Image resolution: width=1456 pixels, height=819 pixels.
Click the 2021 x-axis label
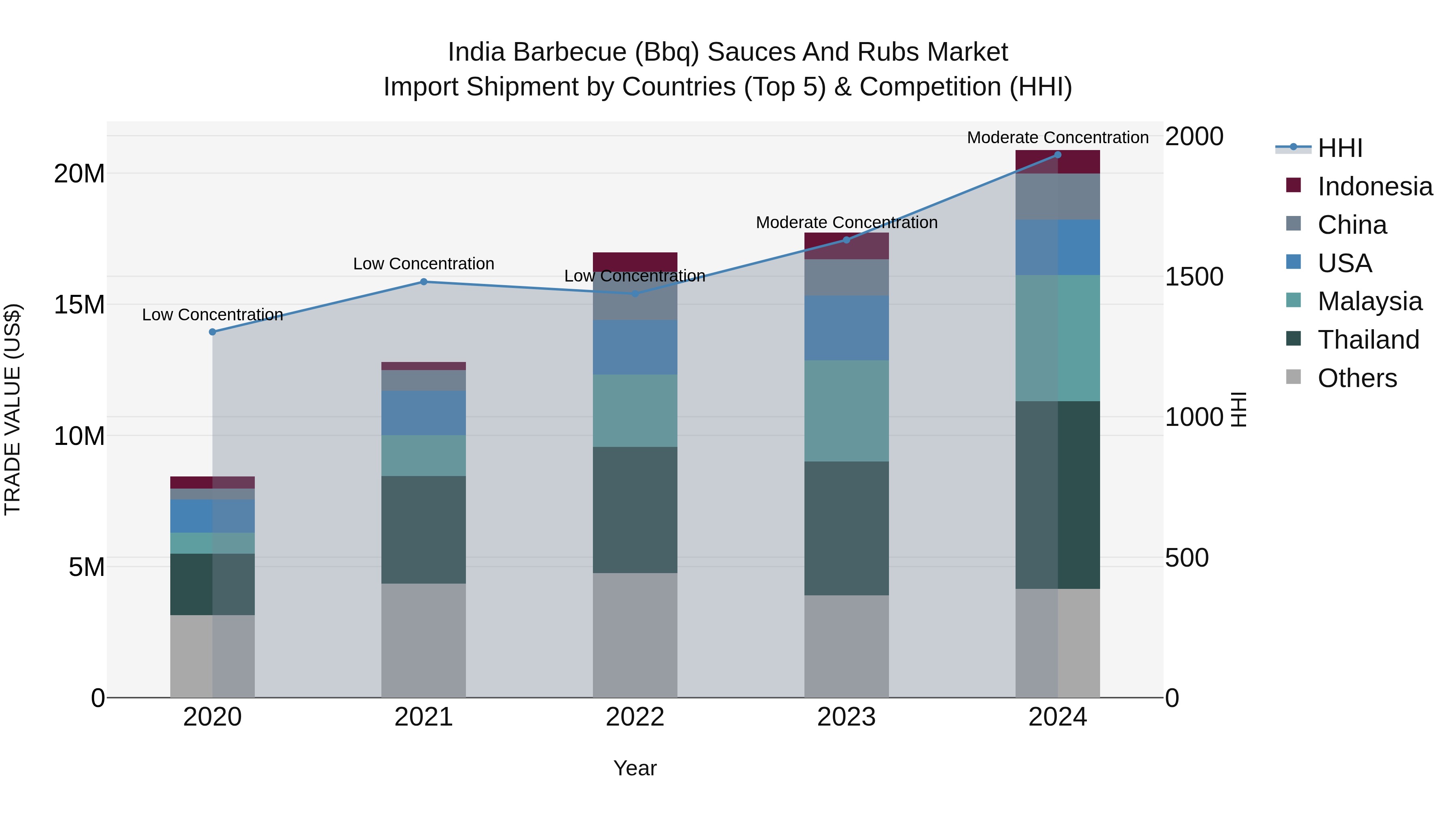click(424, 717)
